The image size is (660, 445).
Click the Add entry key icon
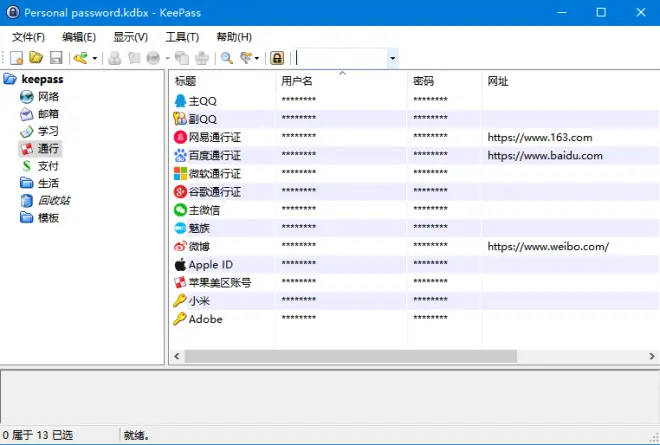click(80, 58)
